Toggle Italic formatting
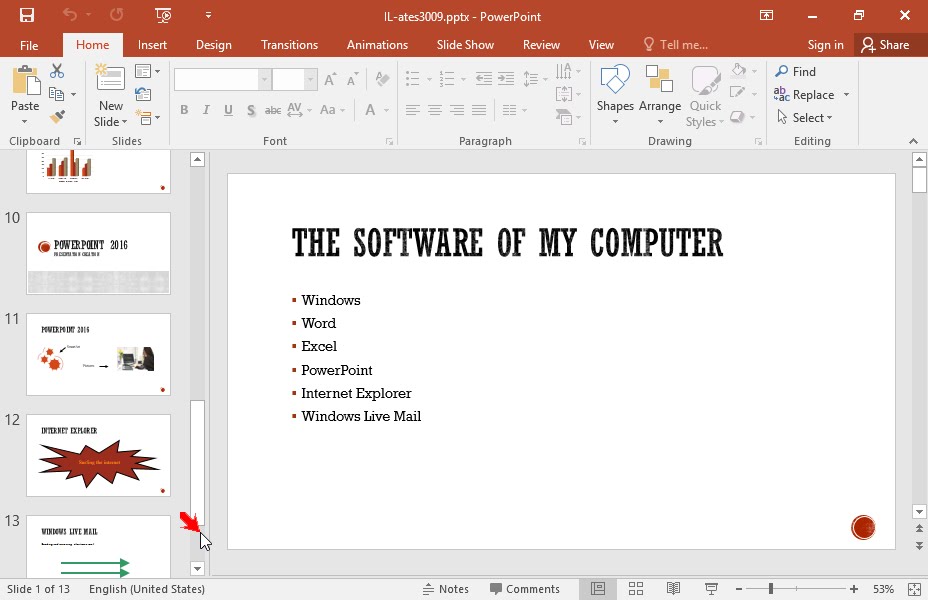The height and width of the screenshot is (600, 928). [x=206, y=109]
